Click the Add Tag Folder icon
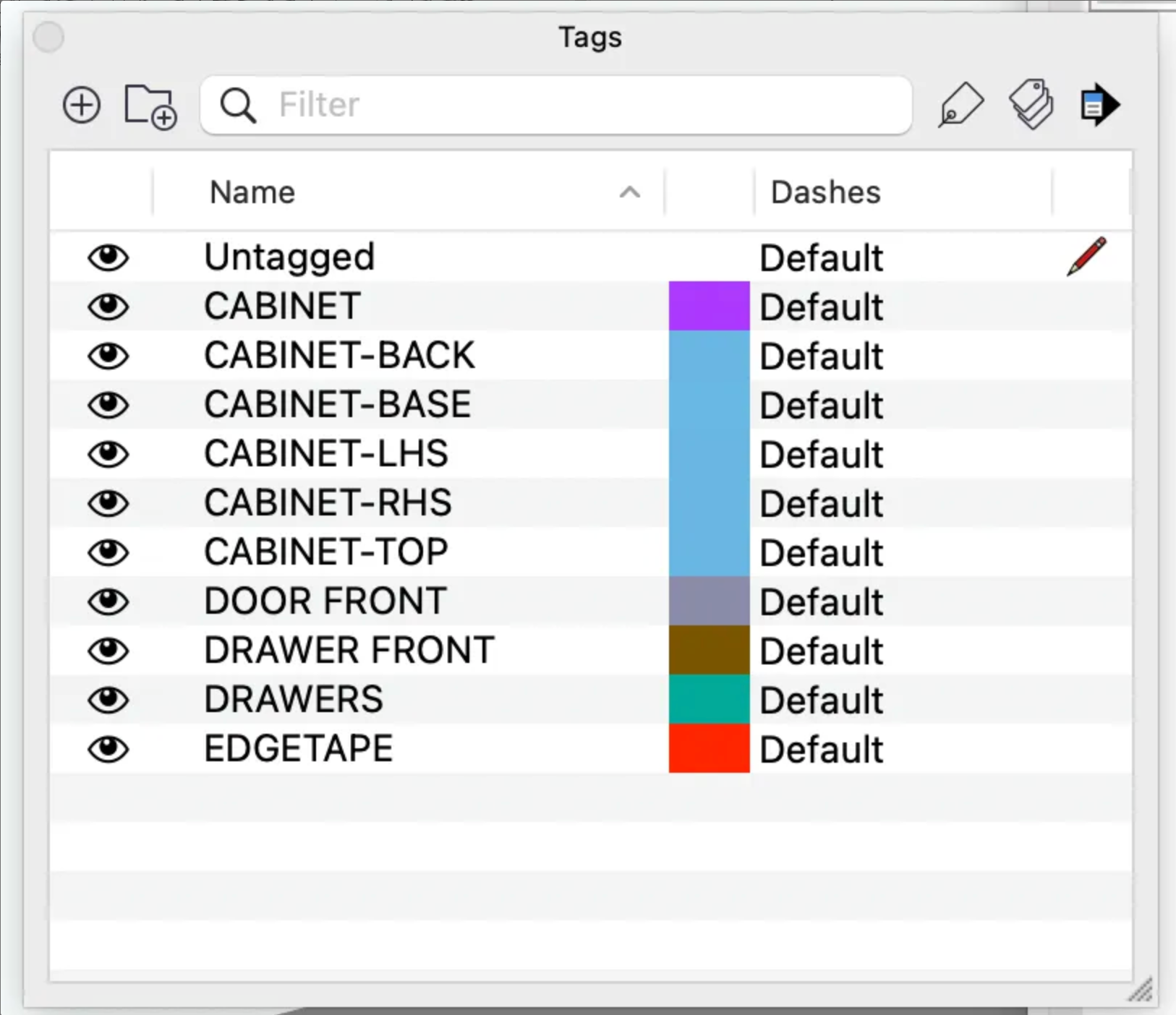This screenshot has width=1176, height=1015. coord(150,106)
